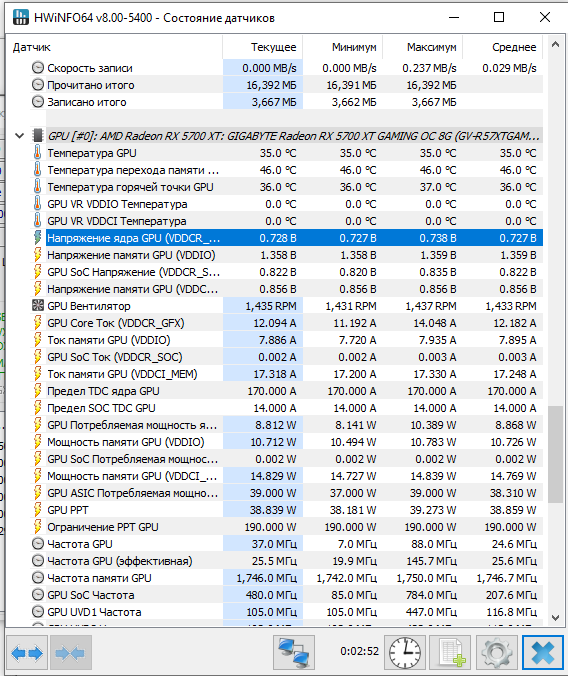Viewport: 568px width, 676px height.
Task: Click the expand-columns blue arrows button
Action: tap(28, 653)
